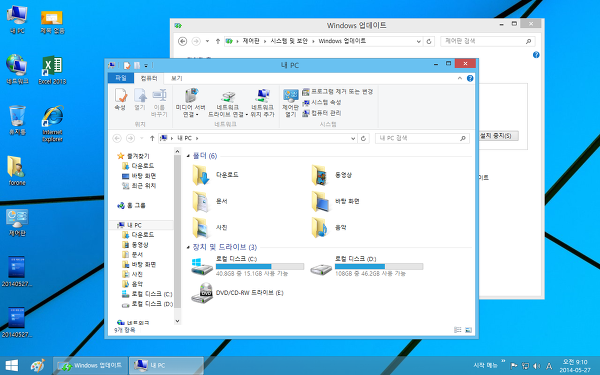This screenshot has width=600, height=375.
Task: Click the quick access new folder icon in 내 PC title bar
Action: [x=137, y=65]
